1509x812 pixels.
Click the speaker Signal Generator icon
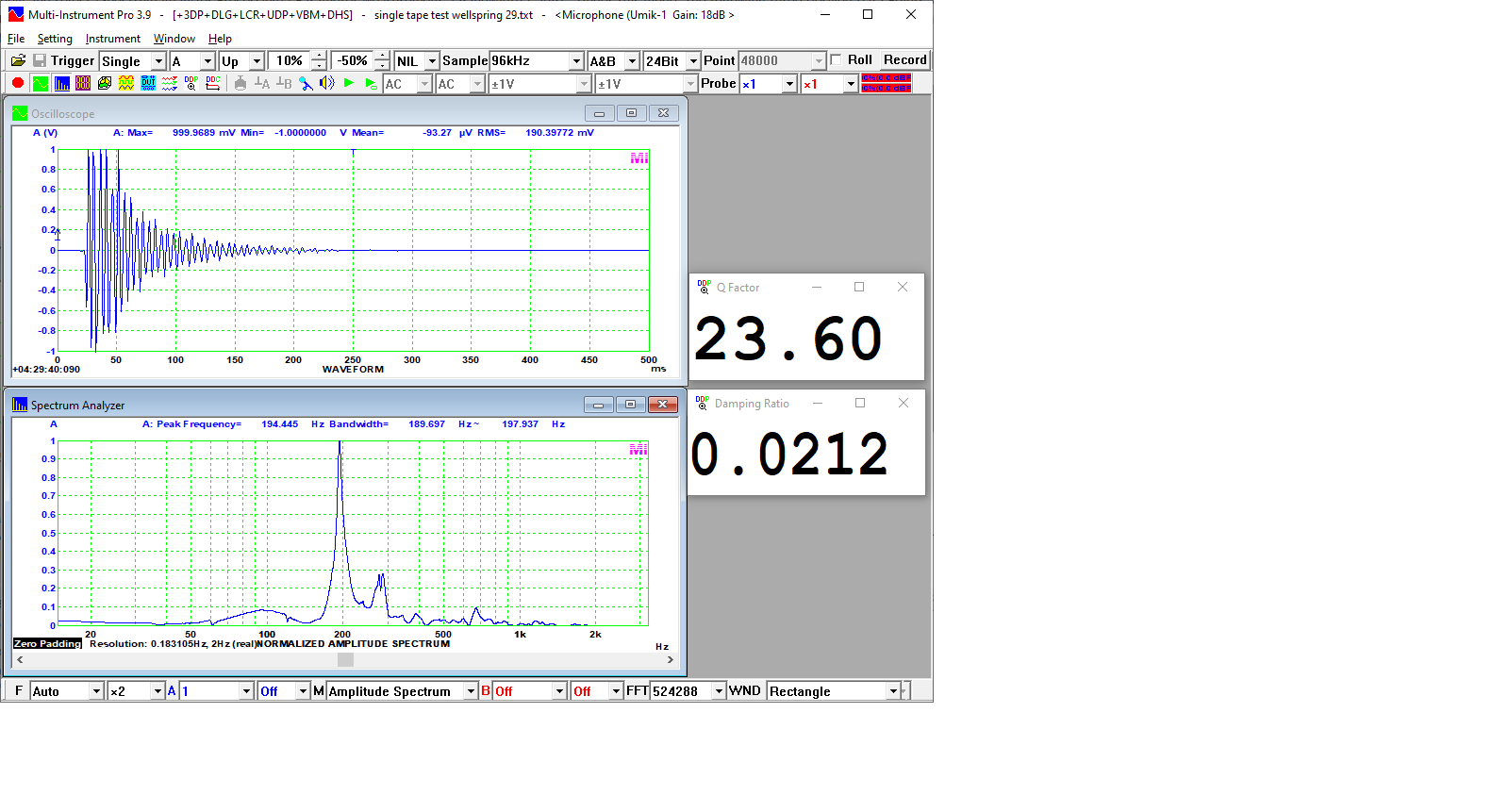click(x=326, y=84)
